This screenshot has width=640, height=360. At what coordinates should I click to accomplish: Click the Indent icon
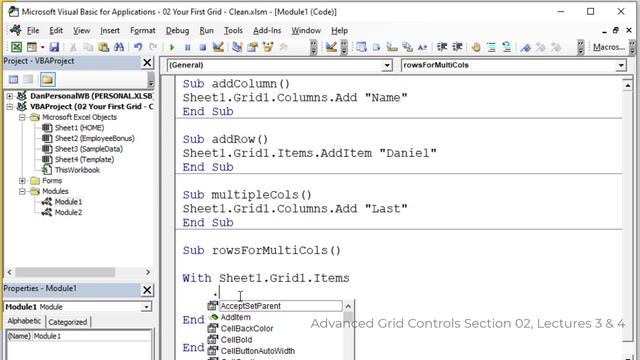click(442, 47)
